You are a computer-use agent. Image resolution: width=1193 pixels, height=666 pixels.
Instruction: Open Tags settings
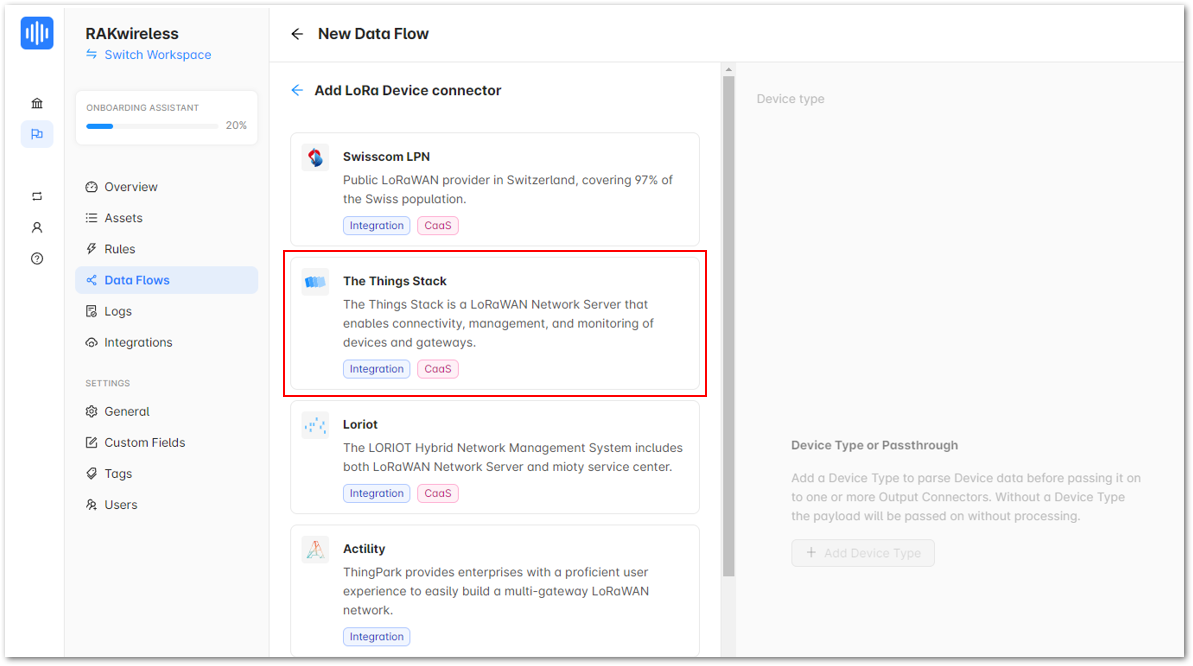pyautogui.click(x=167, y=473)
